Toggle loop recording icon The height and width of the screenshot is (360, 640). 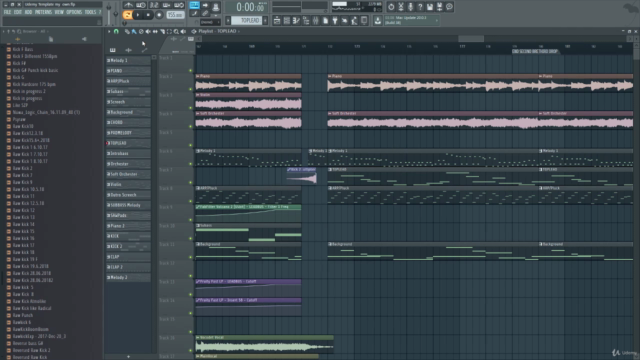[179, 5]
